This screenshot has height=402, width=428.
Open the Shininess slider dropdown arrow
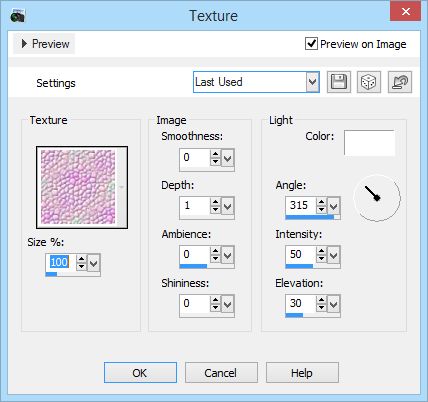pos(227,304)
